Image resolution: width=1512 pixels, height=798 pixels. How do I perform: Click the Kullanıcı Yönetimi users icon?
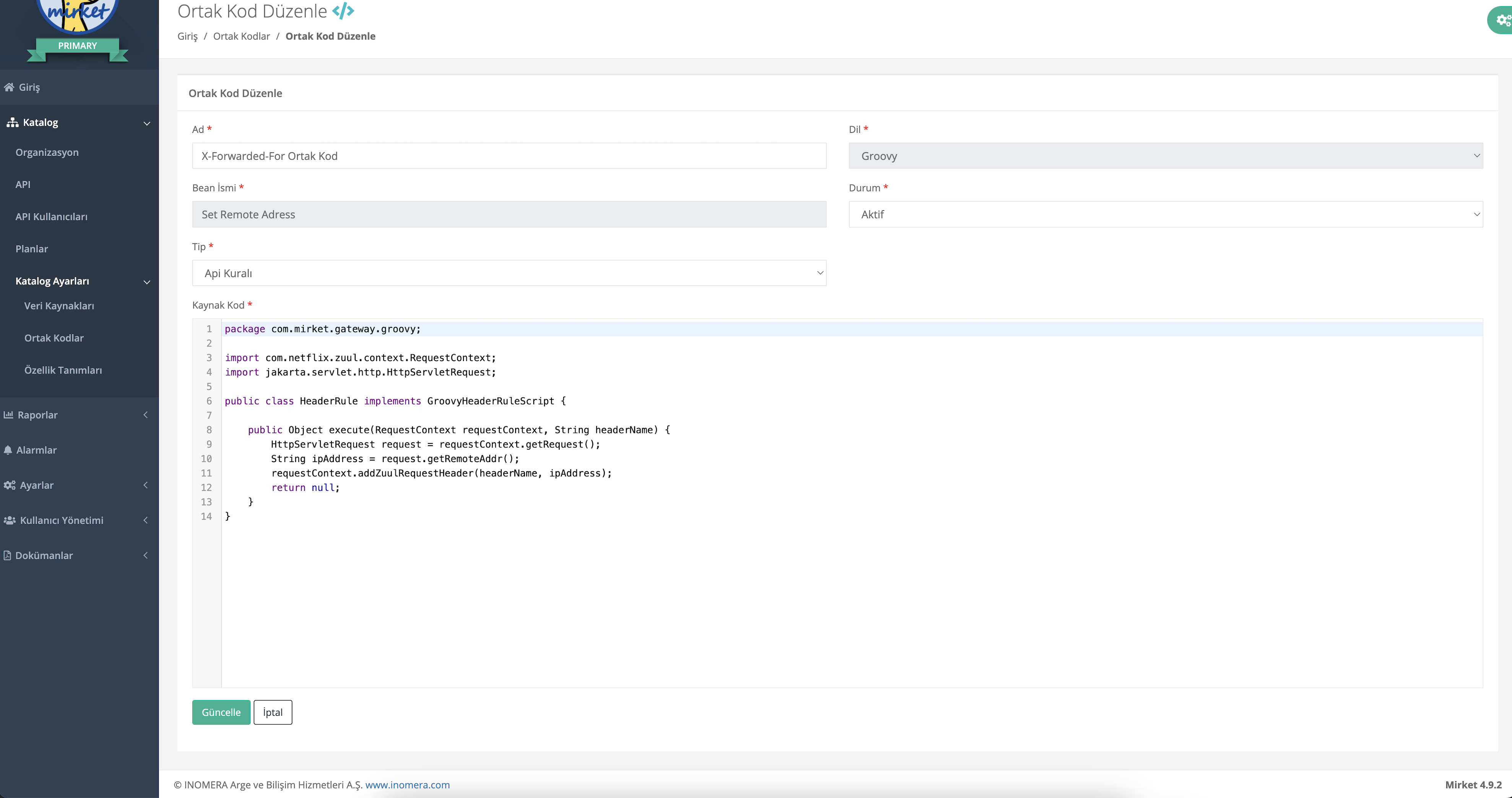[10, 520]
